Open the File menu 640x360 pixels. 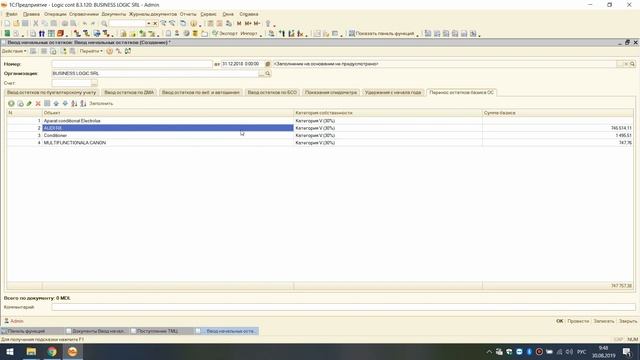[12, 14]
